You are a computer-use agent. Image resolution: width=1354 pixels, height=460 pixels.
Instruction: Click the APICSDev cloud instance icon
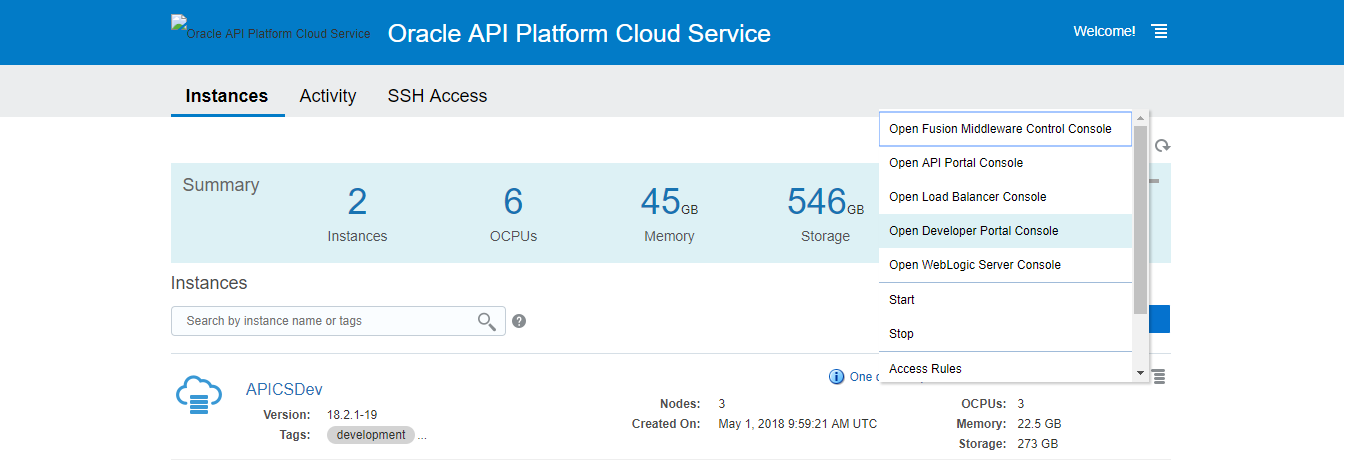pos(198,394)
